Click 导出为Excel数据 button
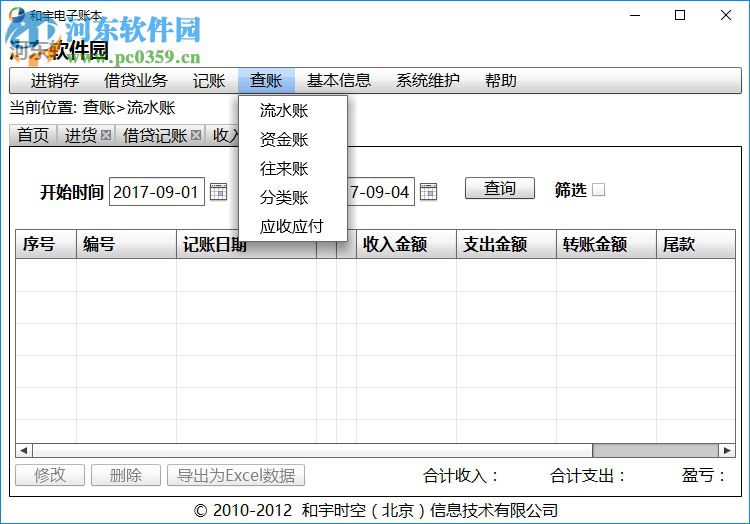750x524 pixels. coord(236,475)
